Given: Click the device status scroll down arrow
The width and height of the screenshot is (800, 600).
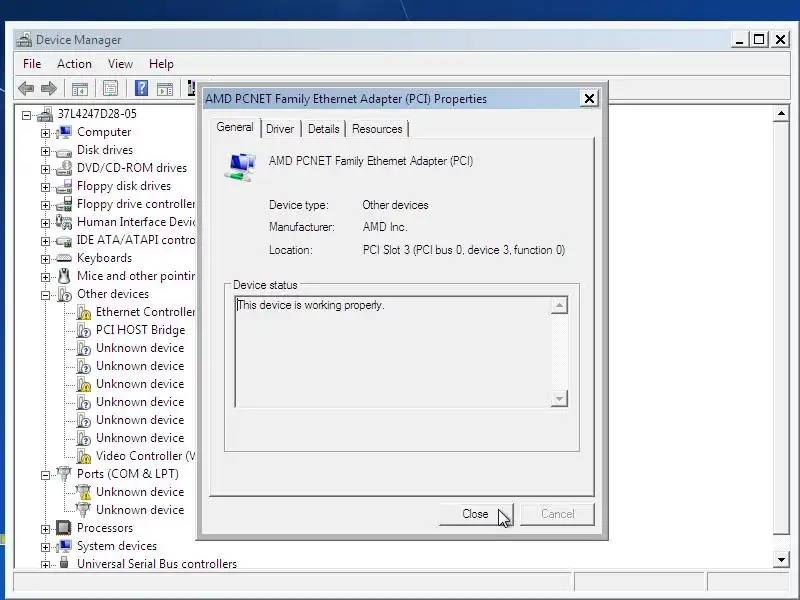Looking at the screenshot, I should [559, 398].
